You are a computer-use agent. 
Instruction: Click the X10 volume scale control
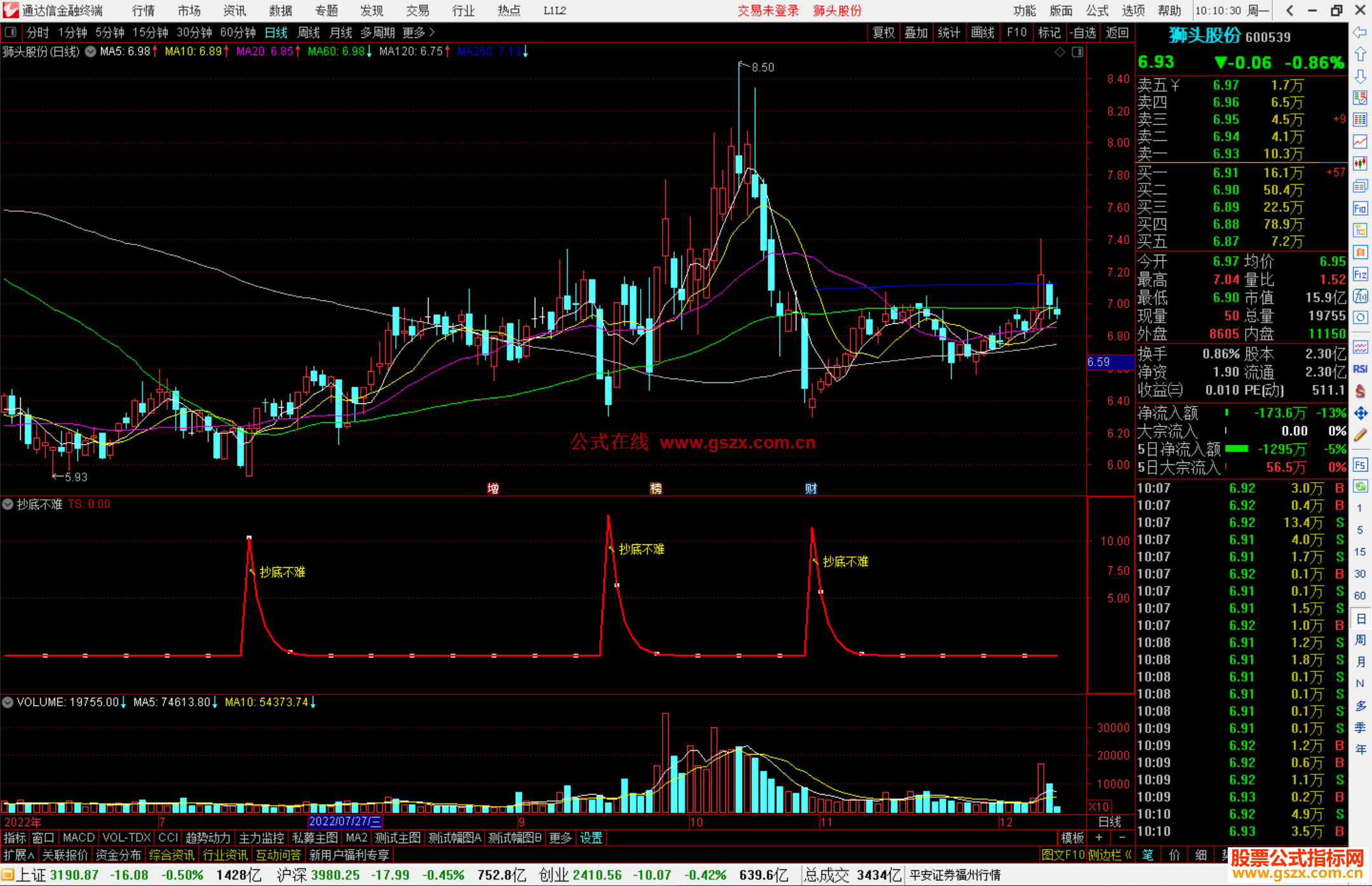1099,807
